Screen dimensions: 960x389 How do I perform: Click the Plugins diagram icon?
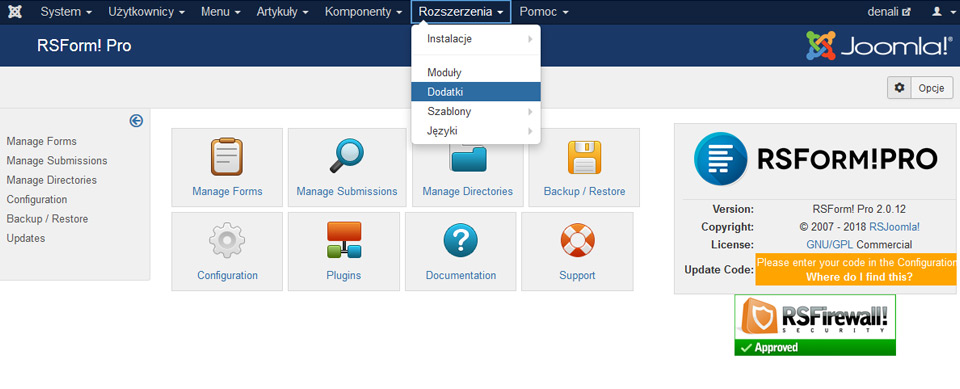click(x=343, y=240)
